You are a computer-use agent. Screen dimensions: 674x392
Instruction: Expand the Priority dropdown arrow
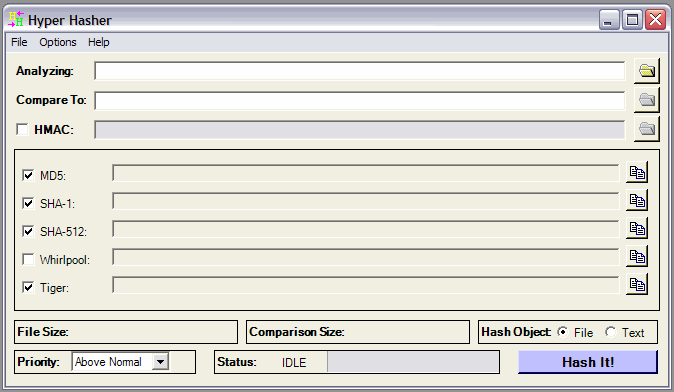pos(160,362)
